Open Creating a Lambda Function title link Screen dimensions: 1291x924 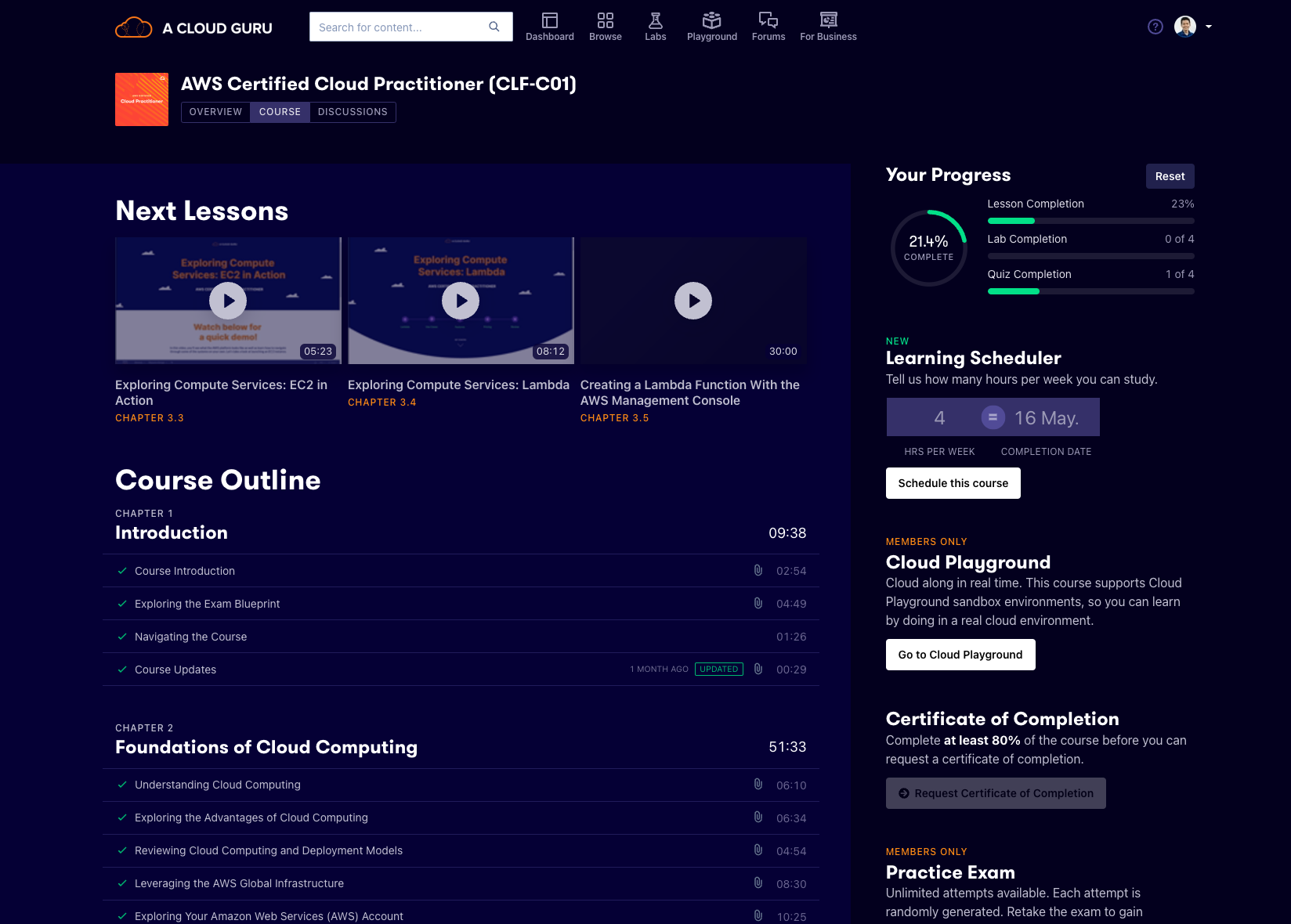click(690, 392)
